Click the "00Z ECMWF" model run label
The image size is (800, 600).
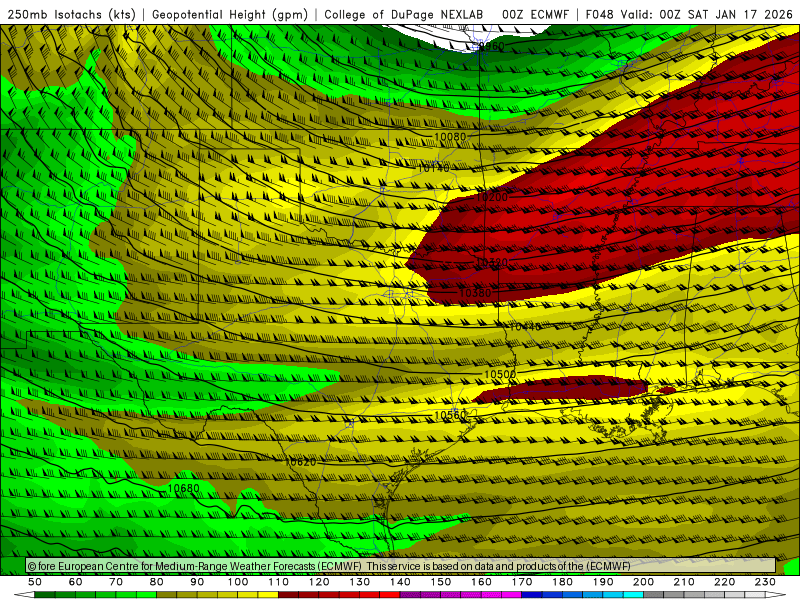click(535, 14)
